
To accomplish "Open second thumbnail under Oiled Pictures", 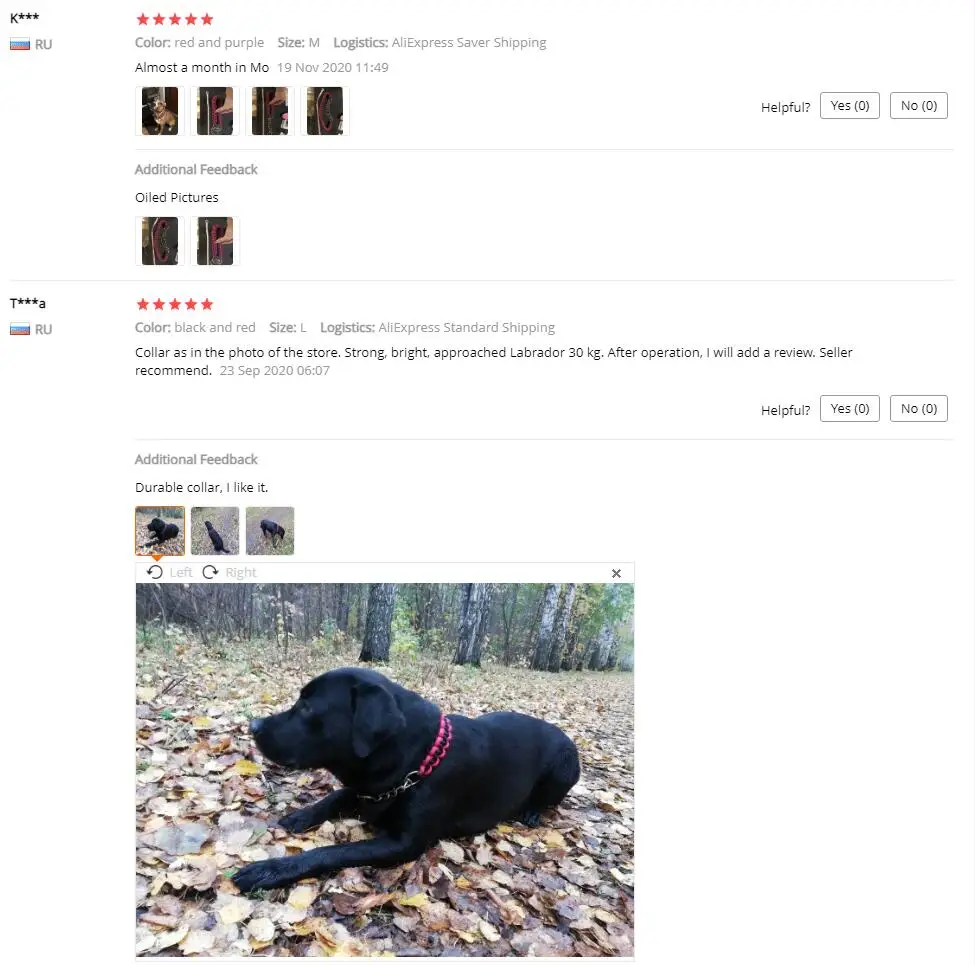I will 215,241.
